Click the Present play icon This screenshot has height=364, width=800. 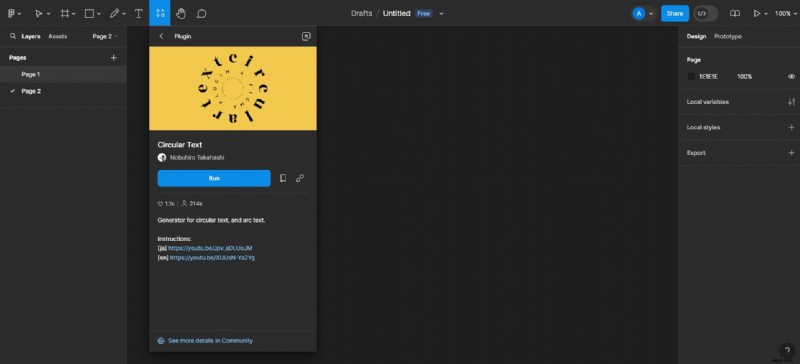click(x=757, y=14)
